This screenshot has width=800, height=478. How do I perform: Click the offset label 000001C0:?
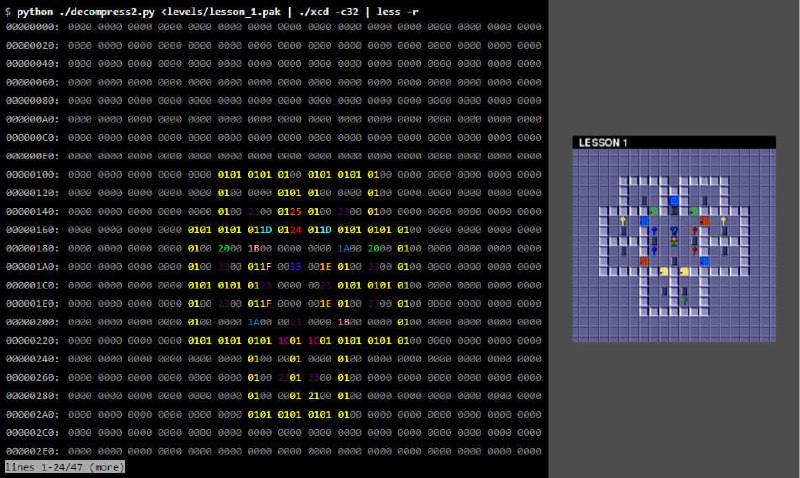tap(33, 285)
